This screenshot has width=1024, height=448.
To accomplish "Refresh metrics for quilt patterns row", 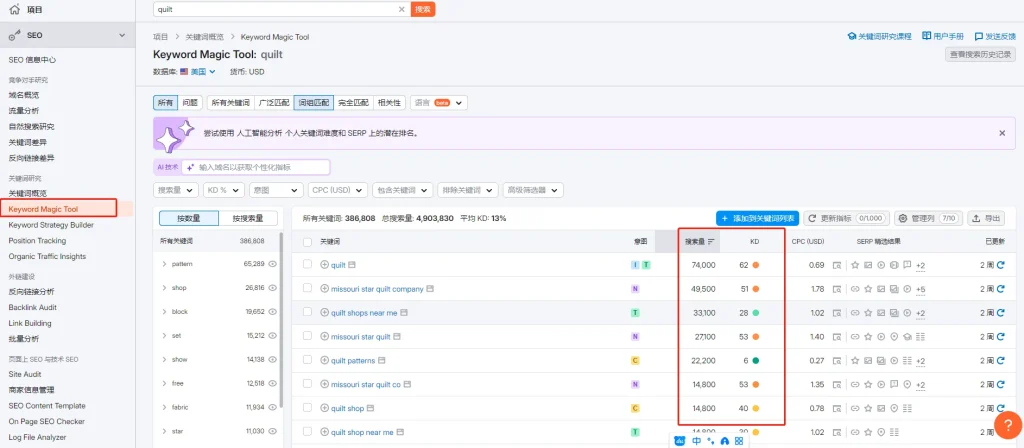I will tap(1000, 360).
